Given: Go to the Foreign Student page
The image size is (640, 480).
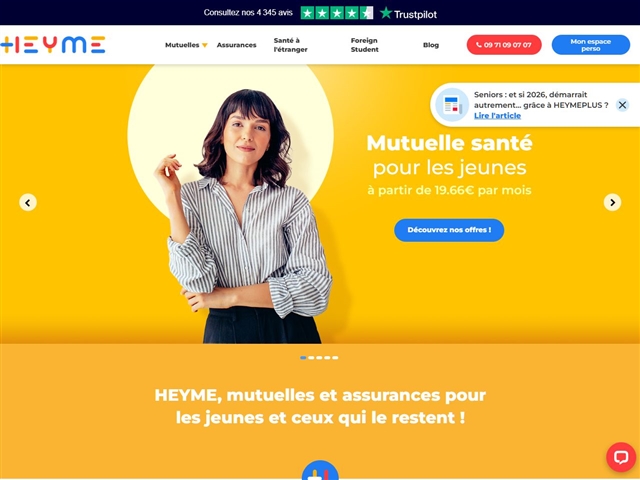Looking at the screenshot, I should pyautogui.click(x=364, y=45).
